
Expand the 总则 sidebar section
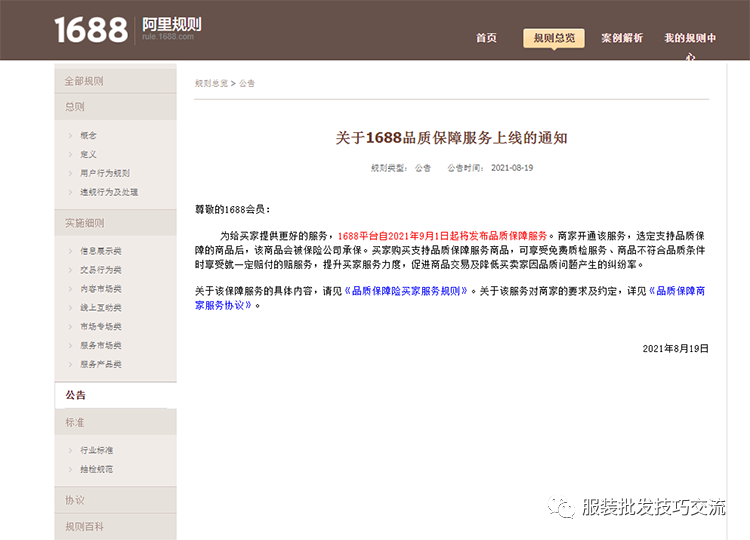pos(75,106)
